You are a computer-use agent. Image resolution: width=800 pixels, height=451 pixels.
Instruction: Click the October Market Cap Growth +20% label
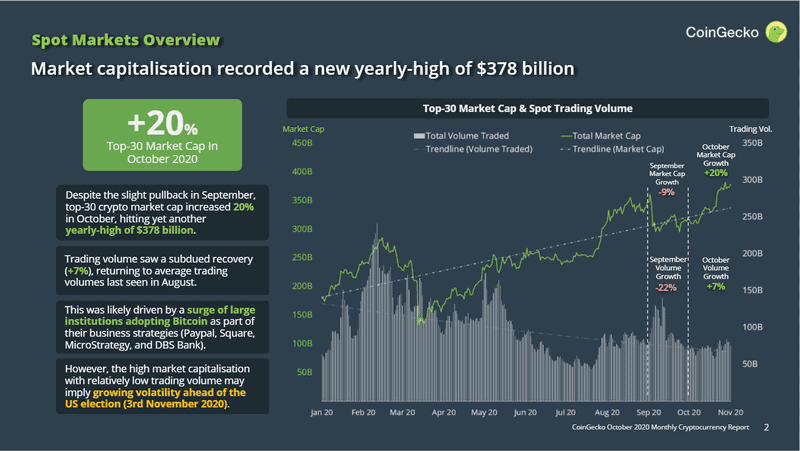(x=716, y=160)
